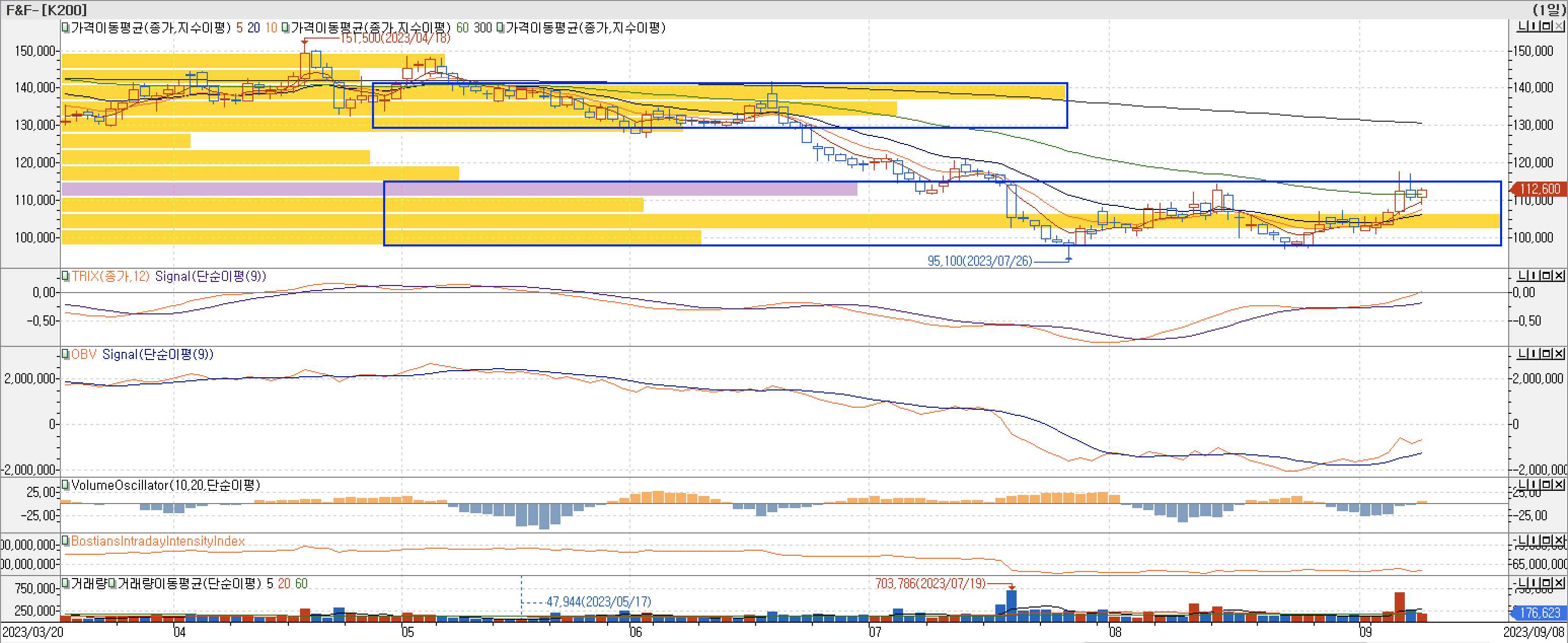Toggle green marker beside TRIX label
This screenshot has height=643, width=1568.
66,276
